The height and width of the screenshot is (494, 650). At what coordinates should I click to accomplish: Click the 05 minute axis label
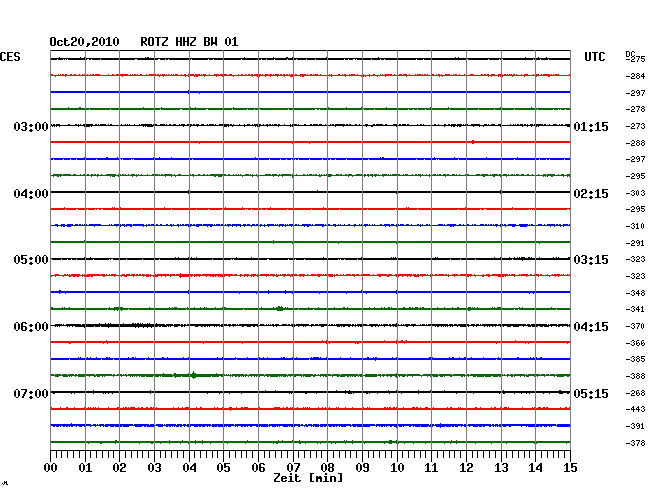click(x=223, y=468)
